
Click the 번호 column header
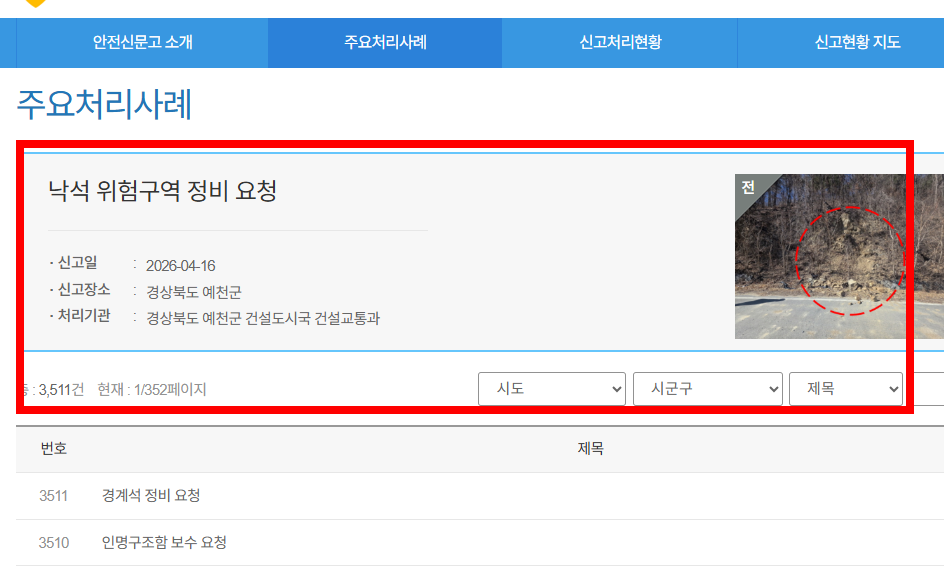click(x=54, y=449)
